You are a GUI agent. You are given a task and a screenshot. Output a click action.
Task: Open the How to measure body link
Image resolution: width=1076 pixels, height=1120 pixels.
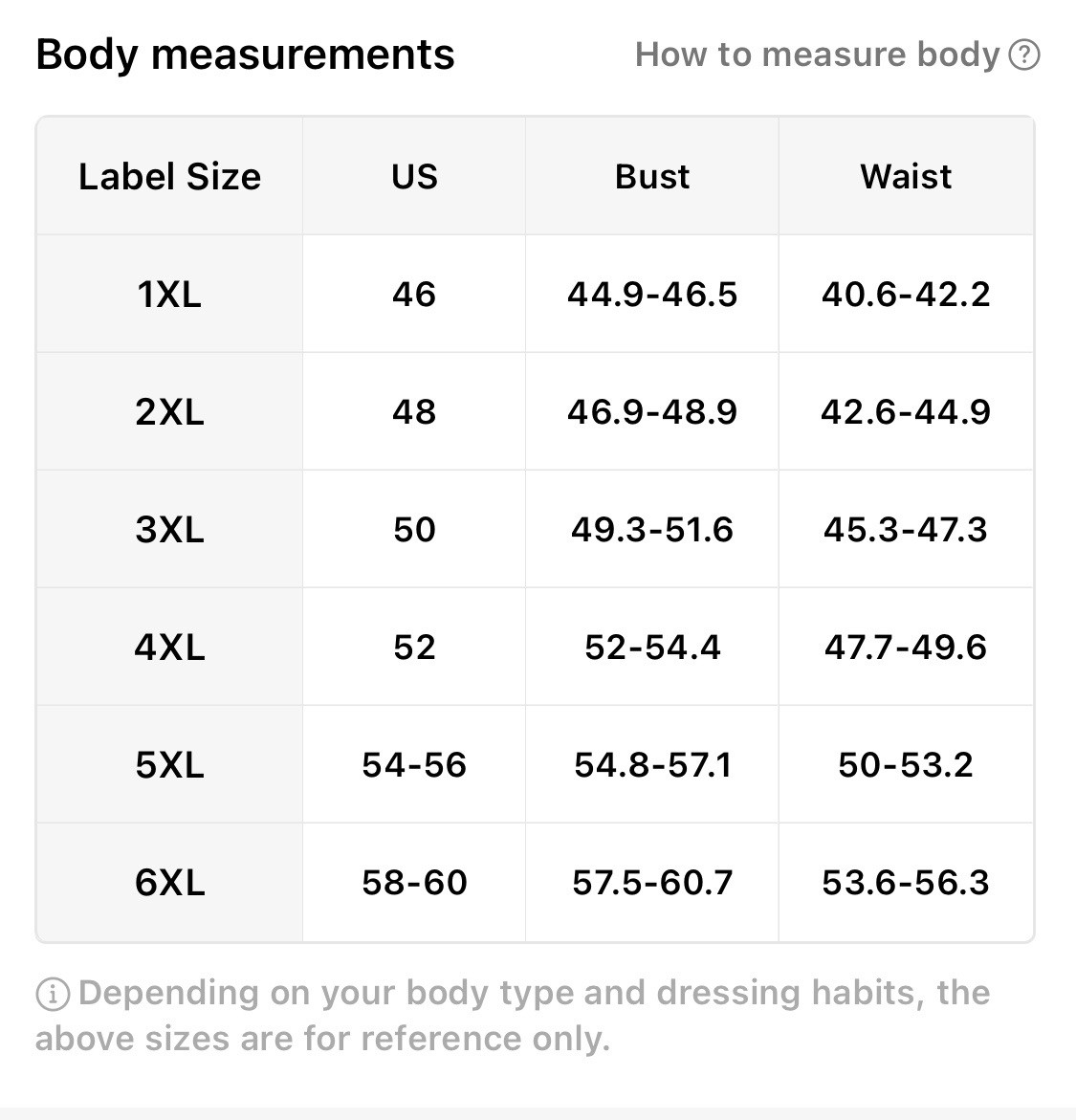point(817,55)
